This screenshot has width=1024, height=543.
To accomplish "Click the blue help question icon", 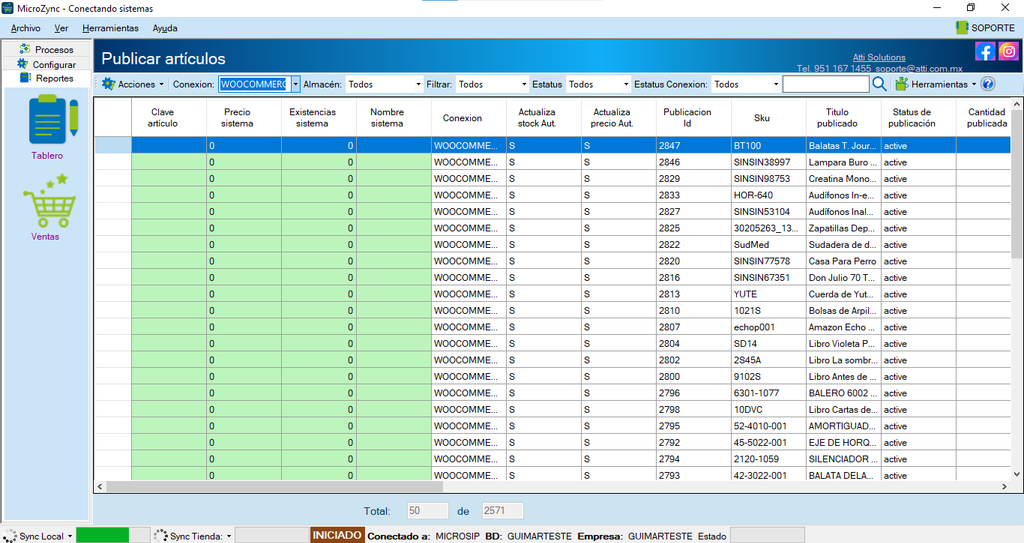I will click(x=988, y=84).
